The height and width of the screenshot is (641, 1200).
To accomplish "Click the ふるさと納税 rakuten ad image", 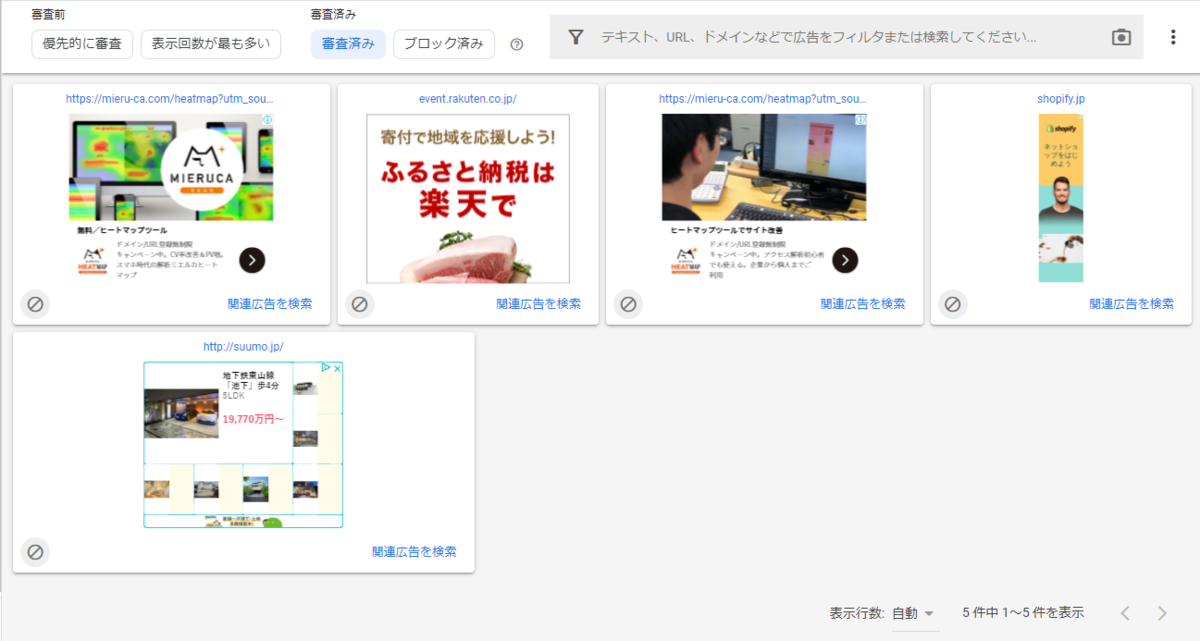I will tap(468, 198).
